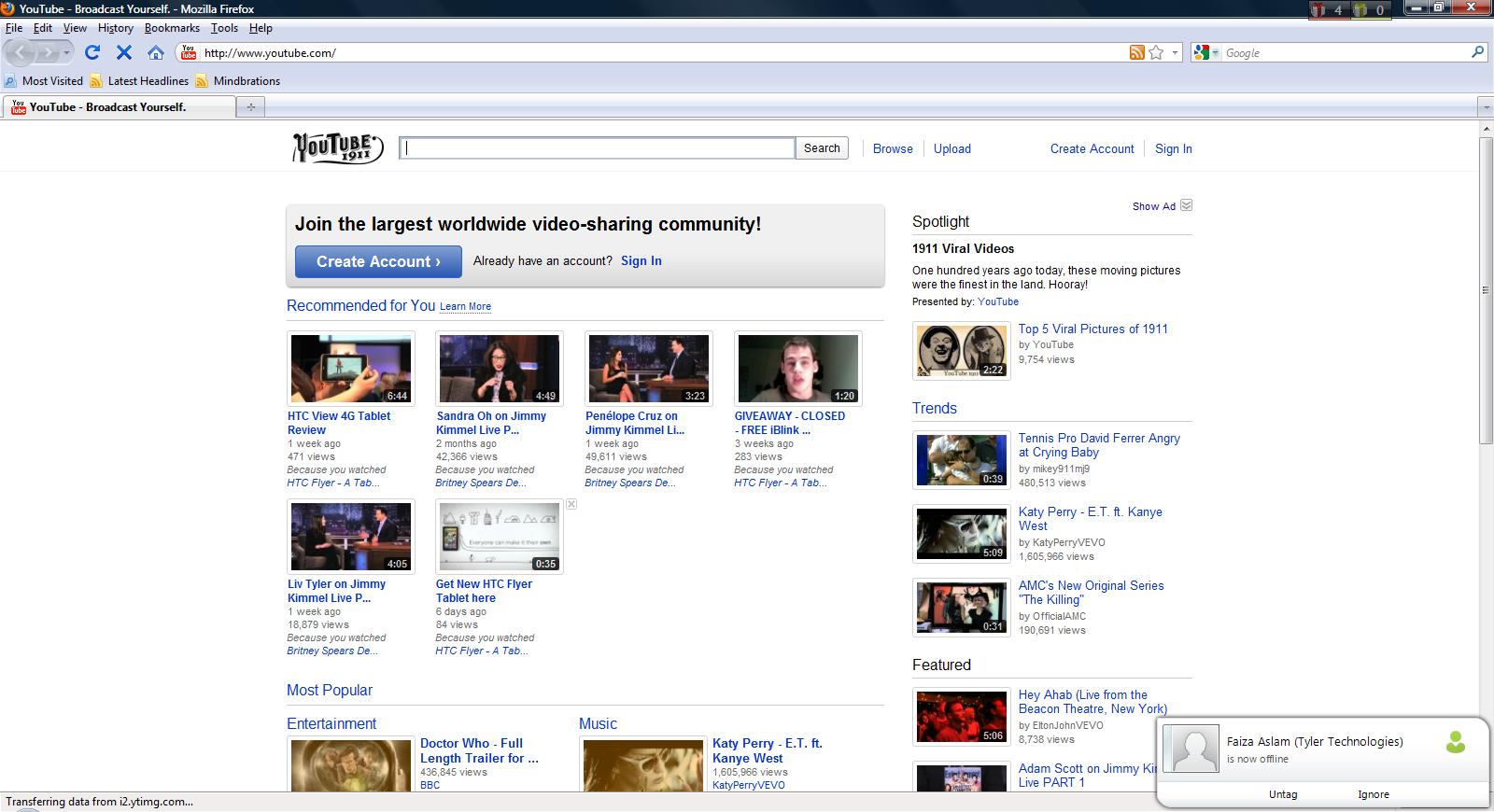
Task: Open the Entertainment category heading
Action: [331, 723]
